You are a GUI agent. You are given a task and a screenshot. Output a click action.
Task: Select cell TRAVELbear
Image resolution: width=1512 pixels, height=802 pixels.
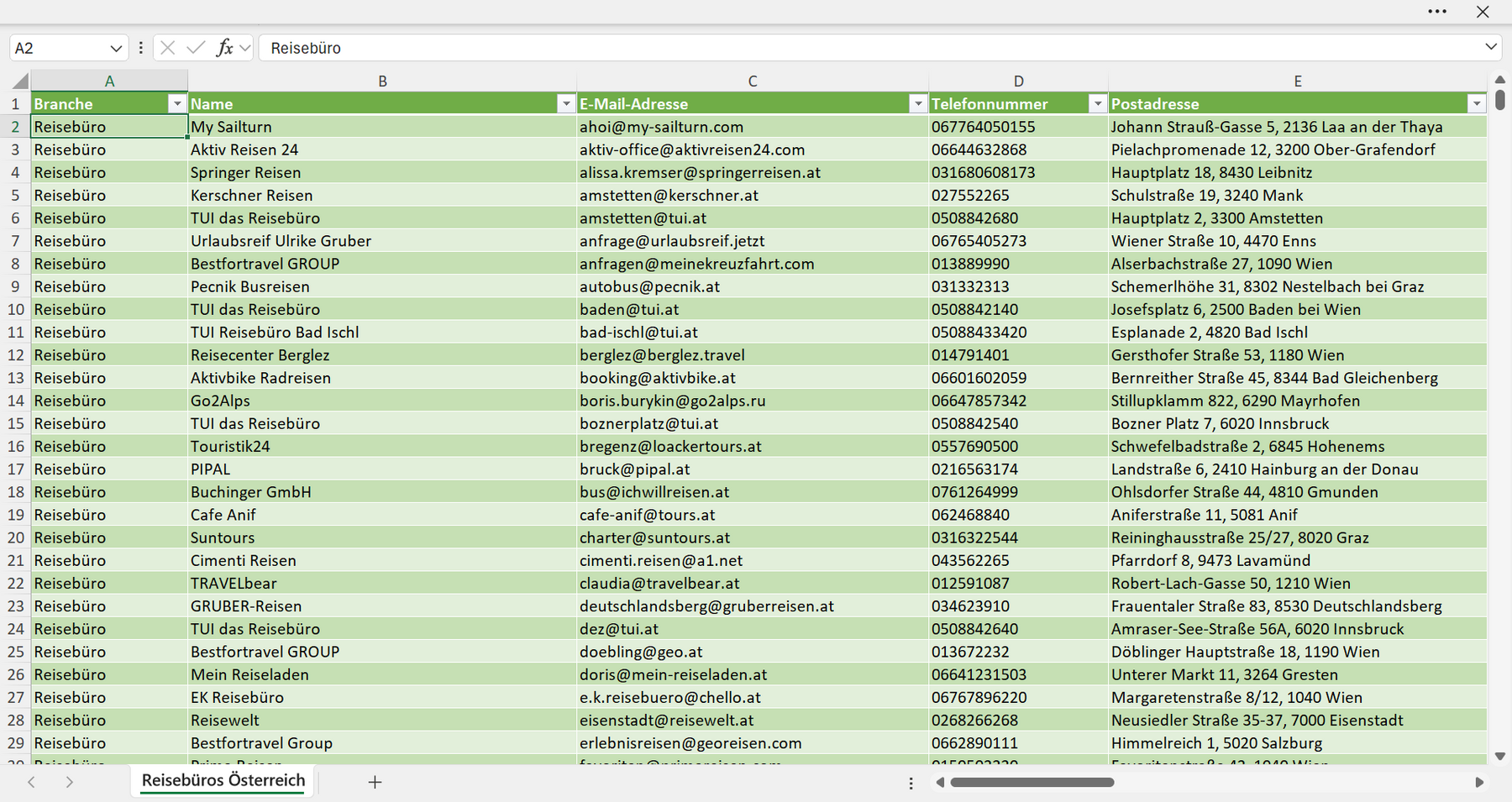point(382,583)
